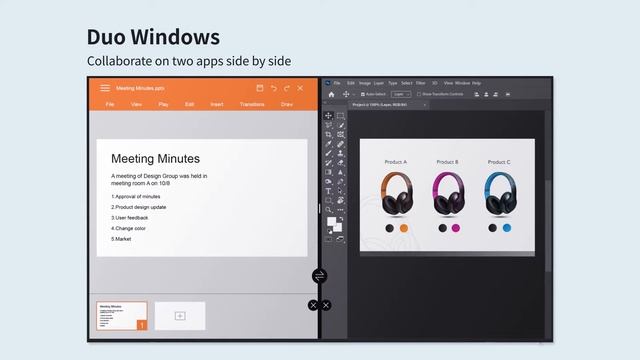
Task: Open the Photoshop Help menu
Action: pos(476,83)
